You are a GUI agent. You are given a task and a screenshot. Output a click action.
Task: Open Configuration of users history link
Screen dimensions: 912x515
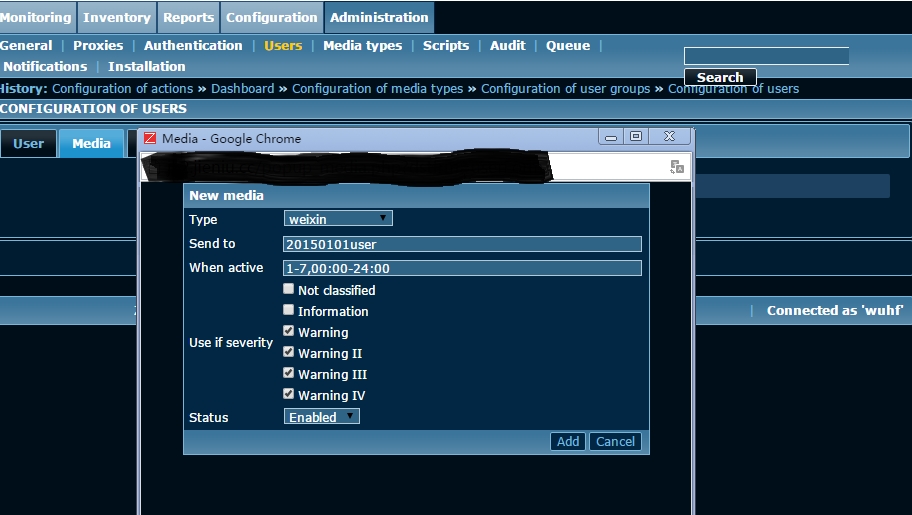click(x=733, y=88)
